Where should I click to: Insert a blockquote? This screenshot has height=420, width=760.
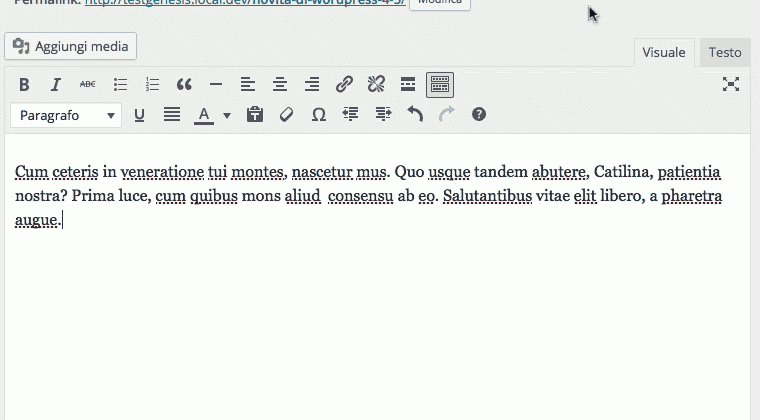184,84
